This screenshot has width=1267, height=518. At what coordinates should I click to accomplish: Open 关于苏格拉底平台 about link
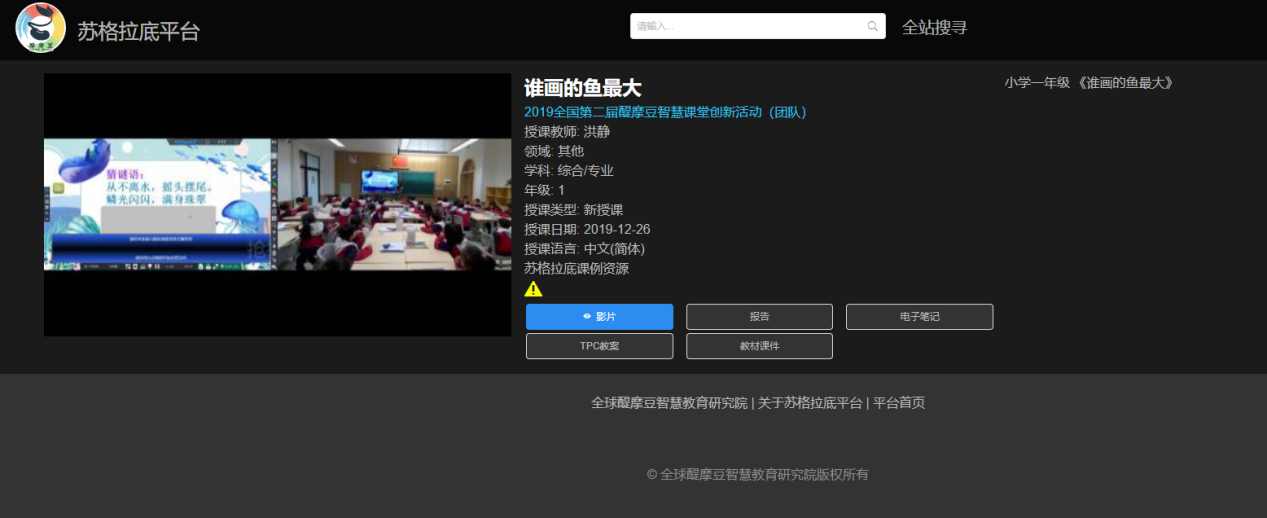809,403
